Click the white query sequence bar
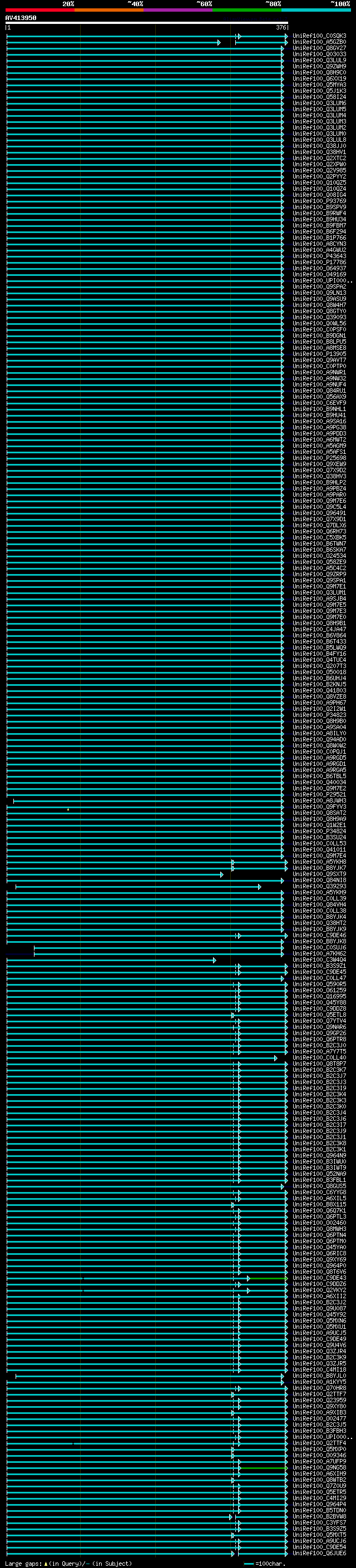Image resolution: width=356 pixels, height=1568 pixels. pyautogui.click(x=147, y=22)
